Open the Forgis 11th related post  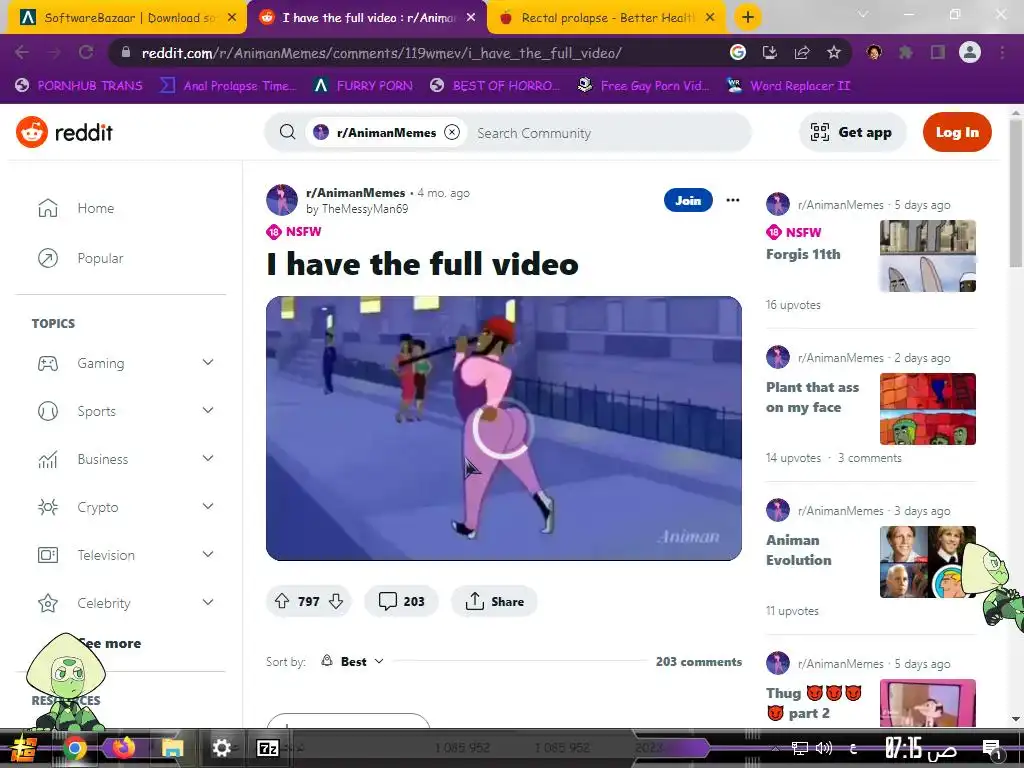[x=803, y=254]
